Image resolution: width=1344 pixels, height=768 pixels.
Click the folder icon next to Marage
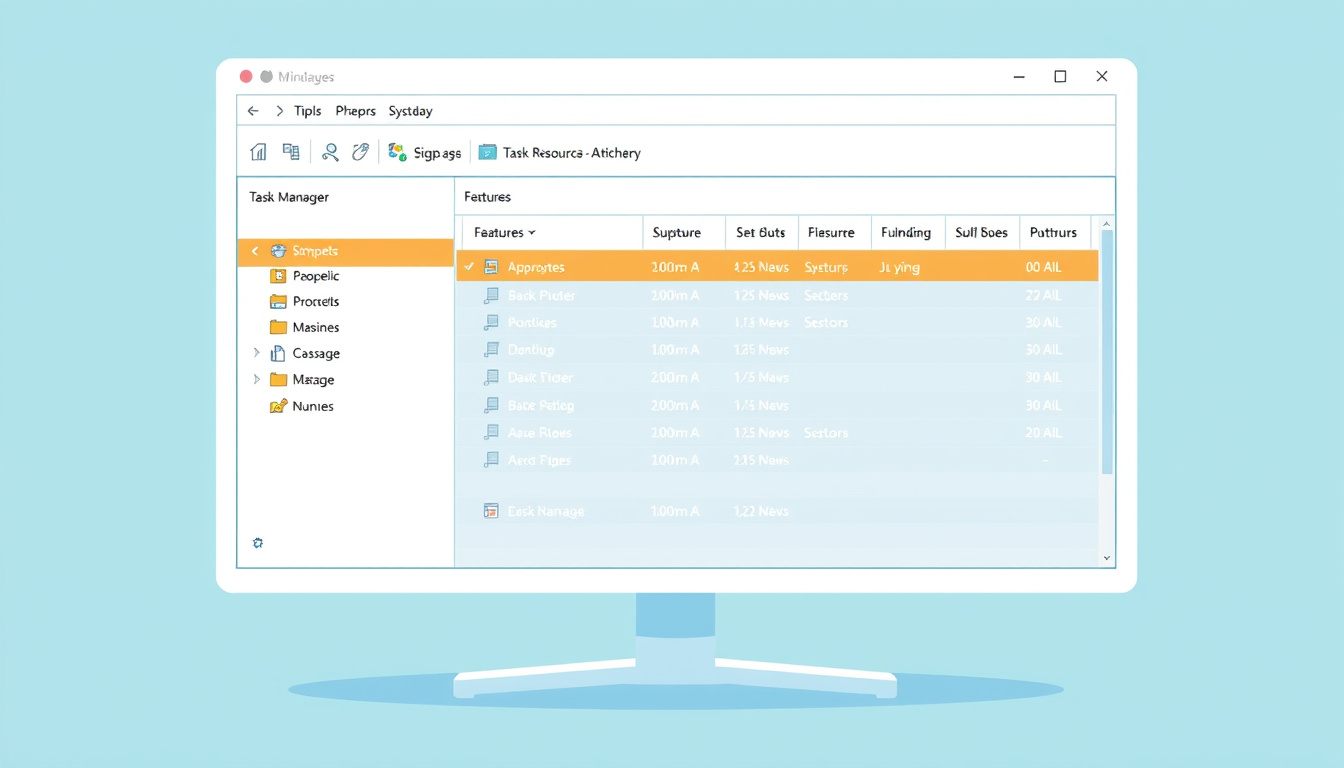[278, 379]
